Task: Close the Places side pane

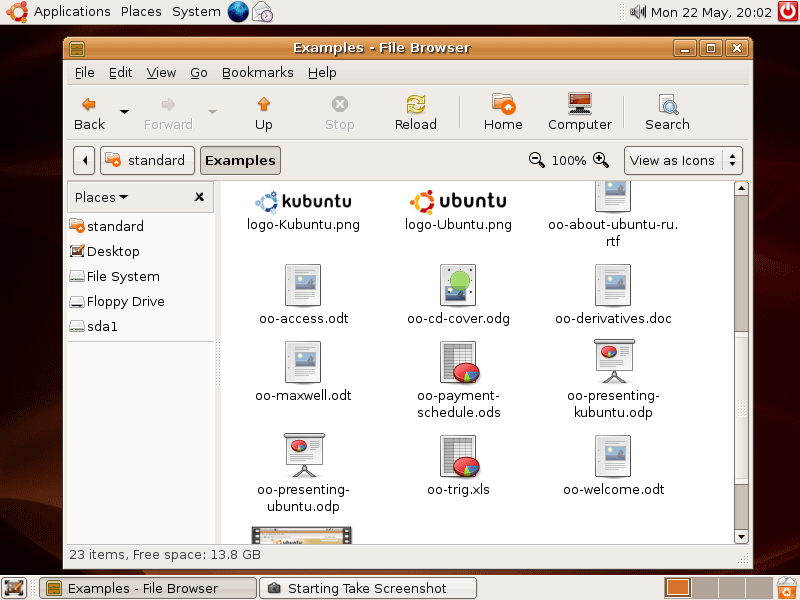Action: coord(199,197)
